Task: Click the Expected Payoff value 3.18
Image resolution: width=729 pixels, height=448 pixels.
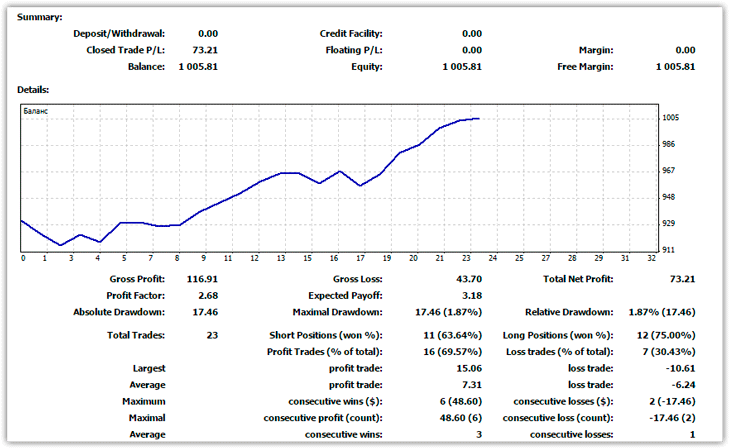Action: pyautogui.click(x=471, y=296)
